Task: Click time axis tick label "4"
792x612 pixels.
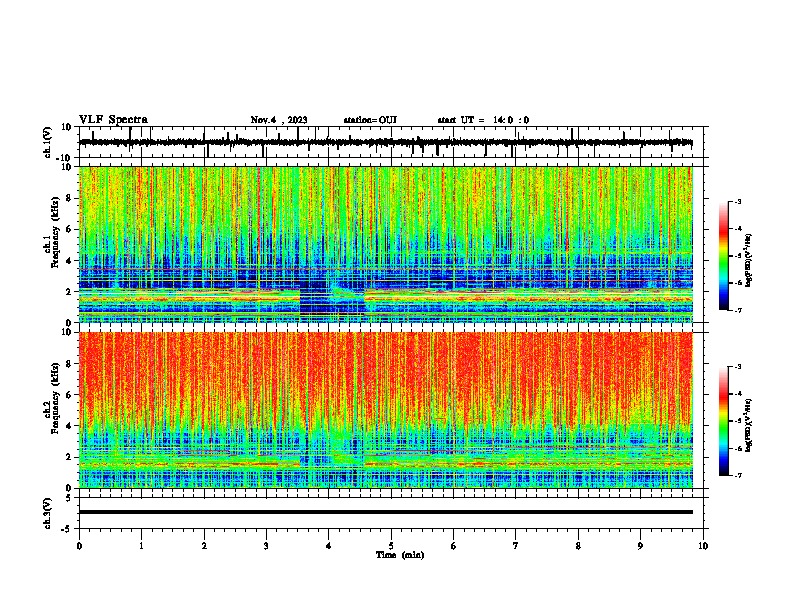Action: pyautogui.click(x=329, y=546)
